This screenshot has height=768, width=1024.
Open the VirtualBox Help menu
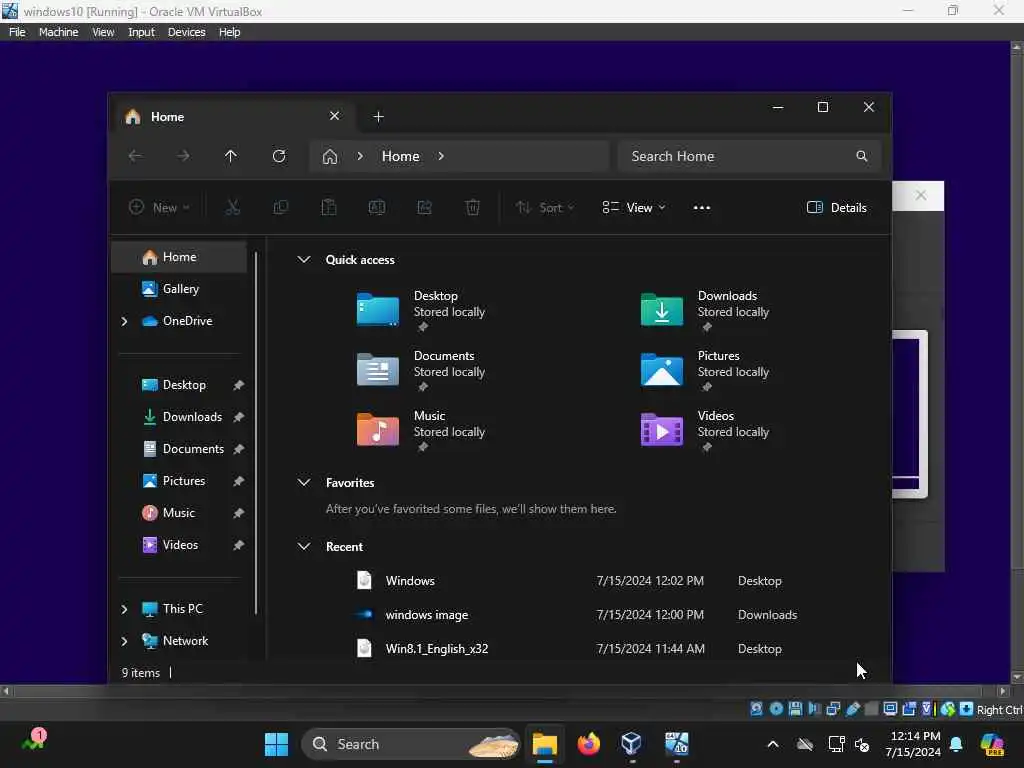229,32
